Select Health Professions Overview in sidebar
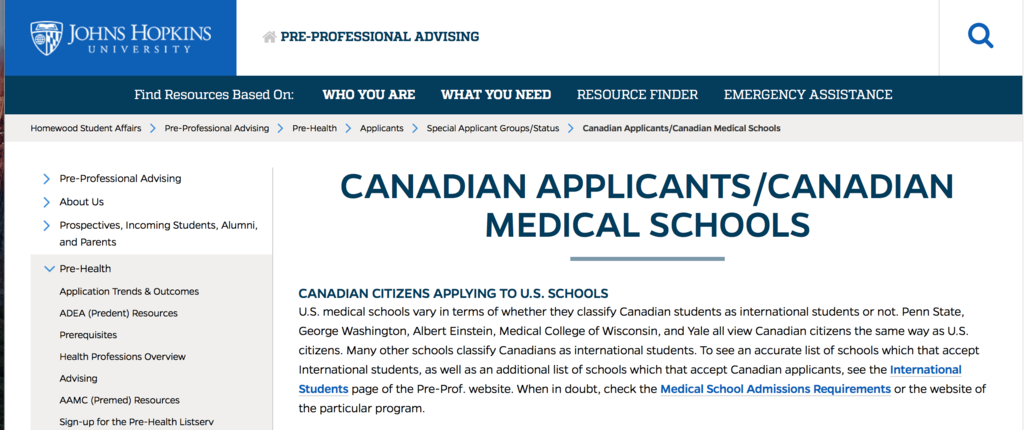 [x=122, y=356]
